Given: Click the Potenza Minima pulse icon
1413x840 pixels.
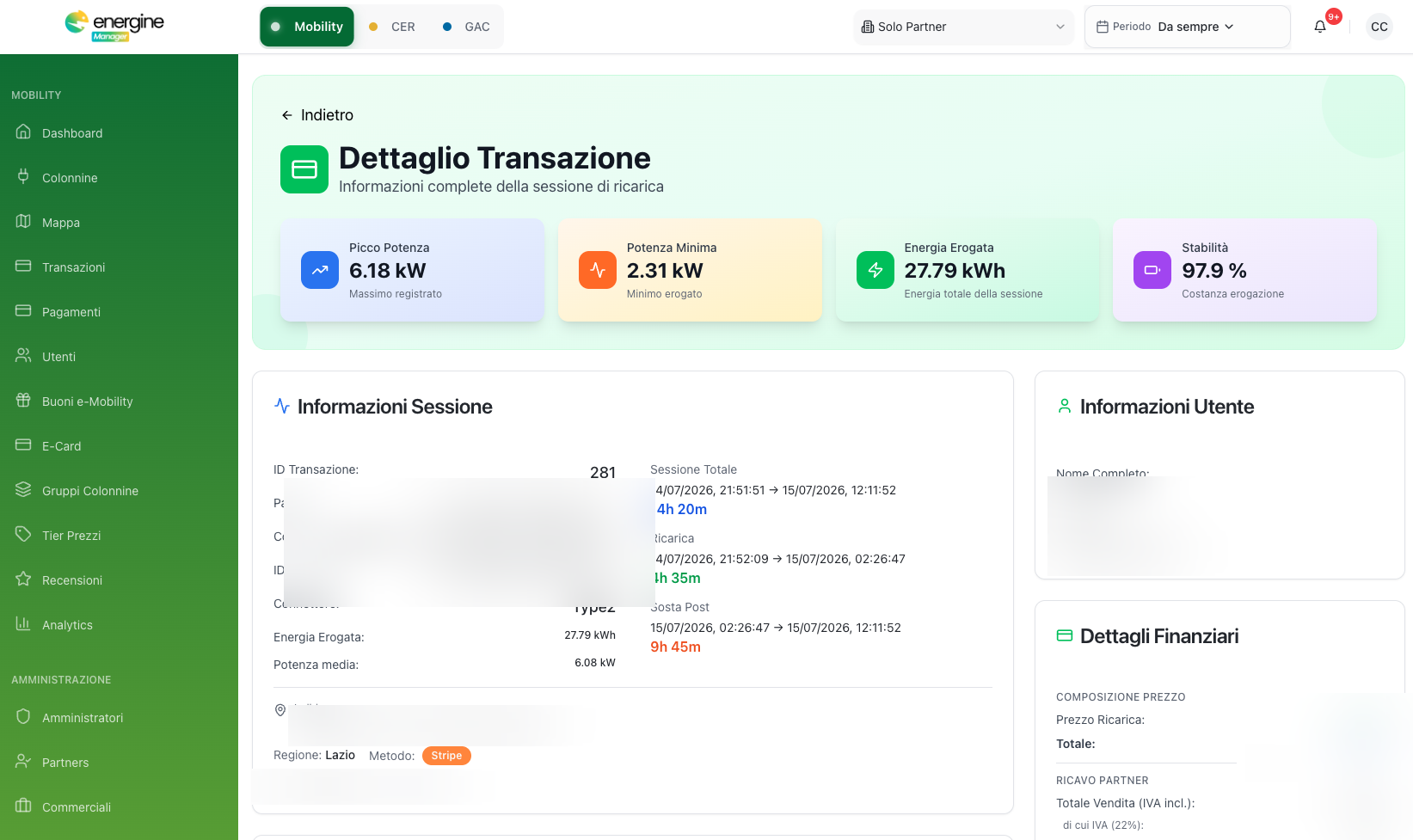Looking at the screenshot, I should click(x=598, y=270).
